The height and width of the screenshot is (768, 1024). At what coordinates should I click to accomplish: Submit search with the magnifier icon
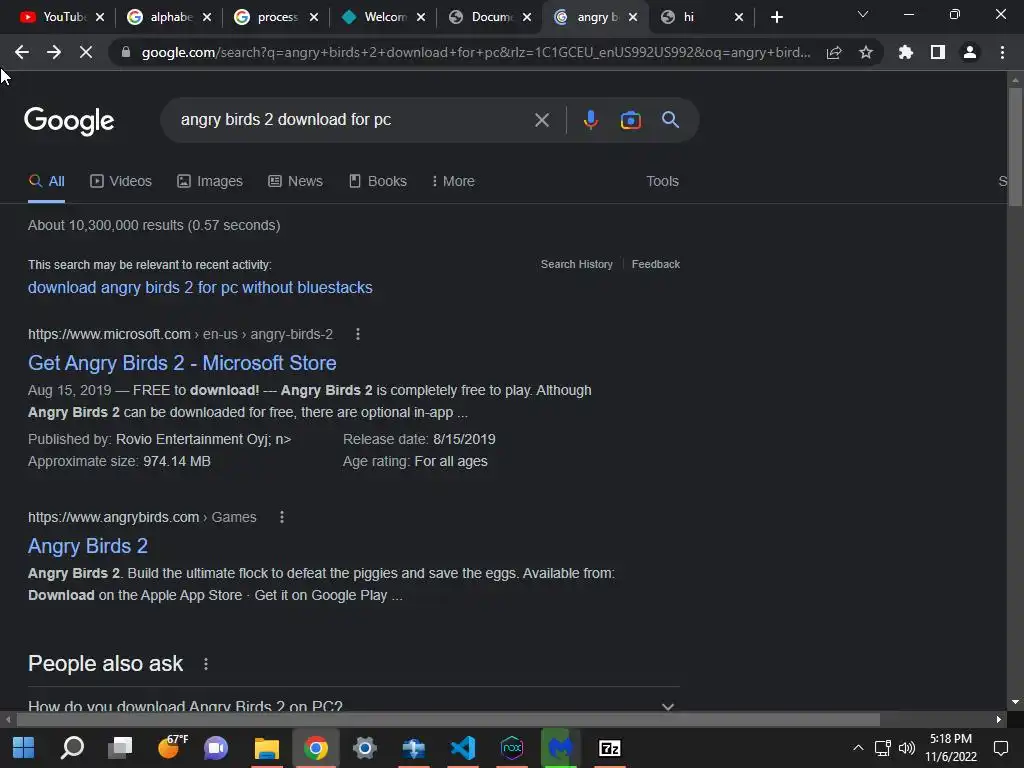click(671, 120)
